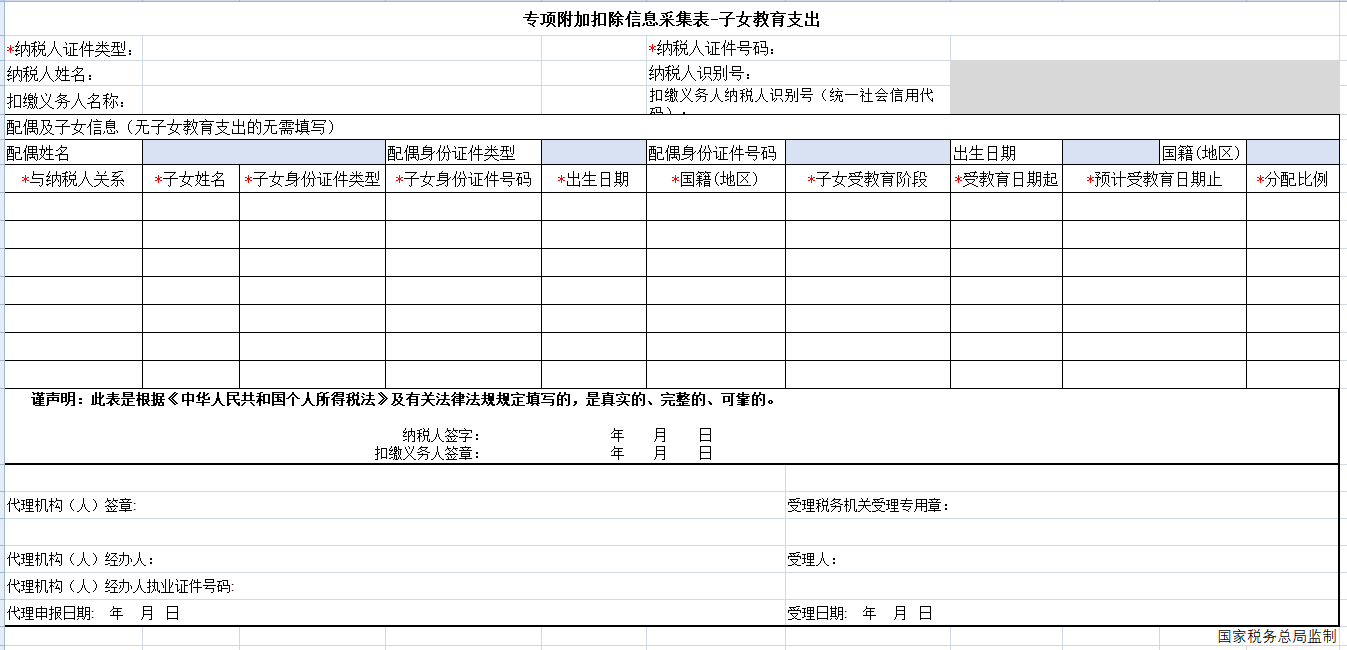Select the children 出生日期 column header

pyautogui.click(x=594, y=179)
